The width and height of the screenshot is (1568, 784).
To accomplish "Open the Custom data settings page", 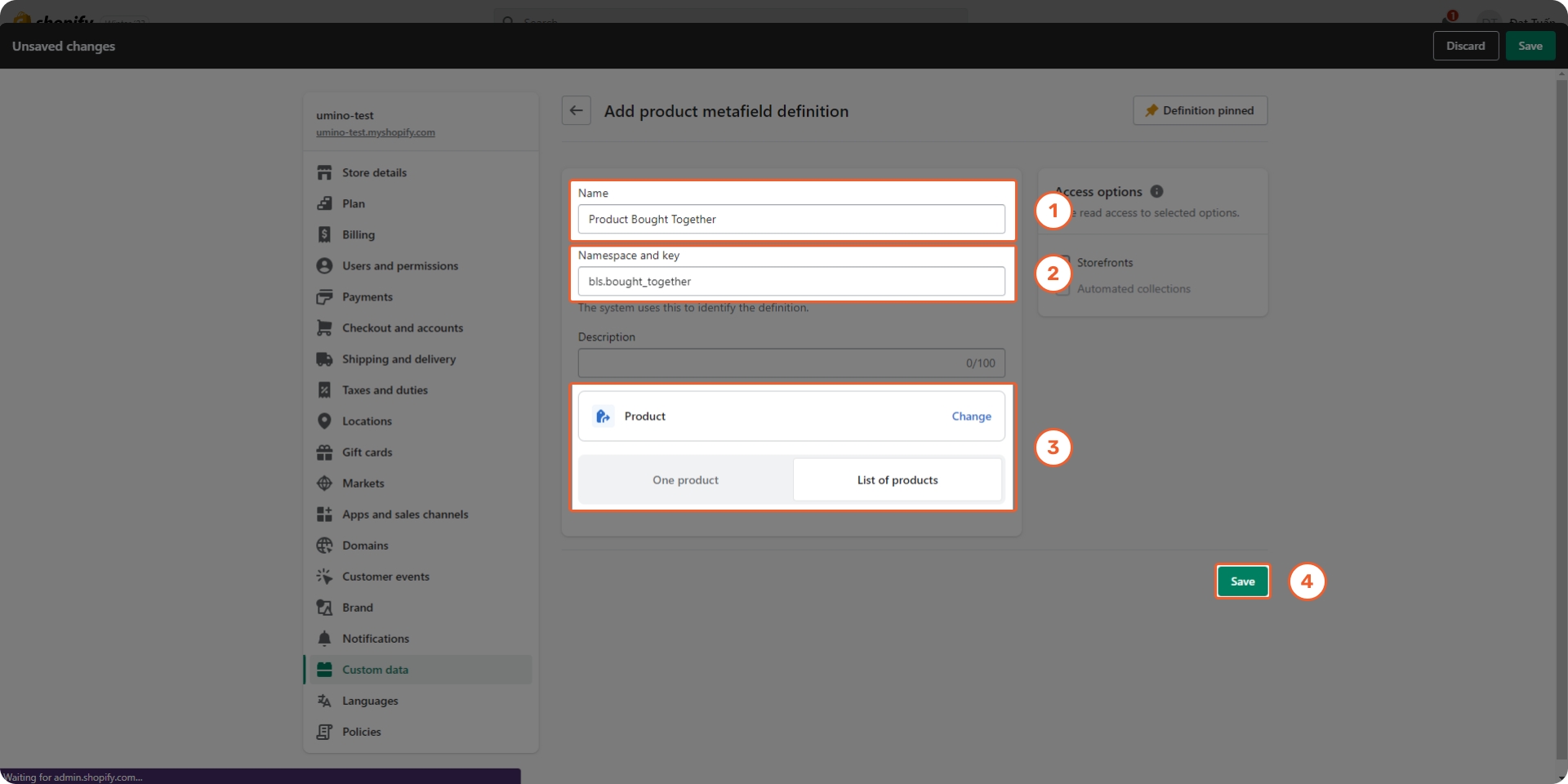I will click(375, 670).
